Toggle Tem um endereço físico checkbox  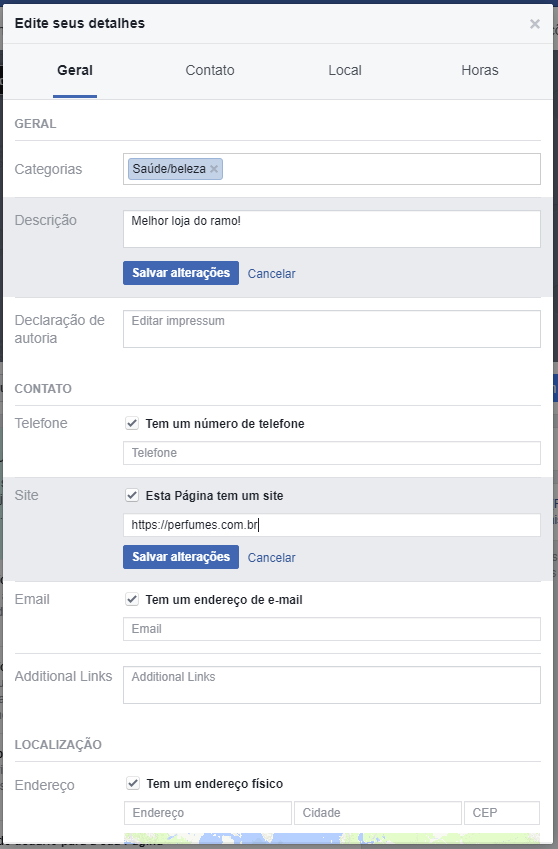point(133,783)
